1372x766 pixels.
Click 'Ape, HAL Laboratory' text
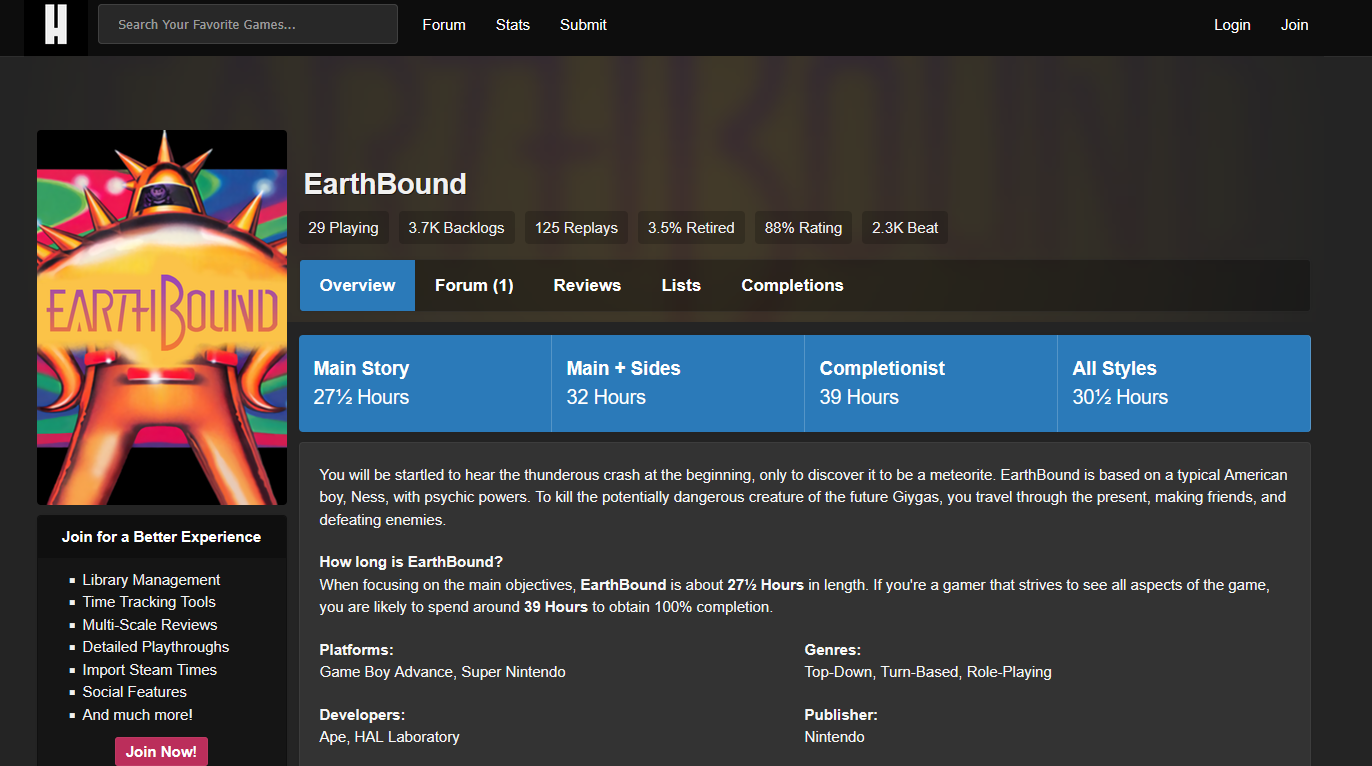tap(389, 737)
